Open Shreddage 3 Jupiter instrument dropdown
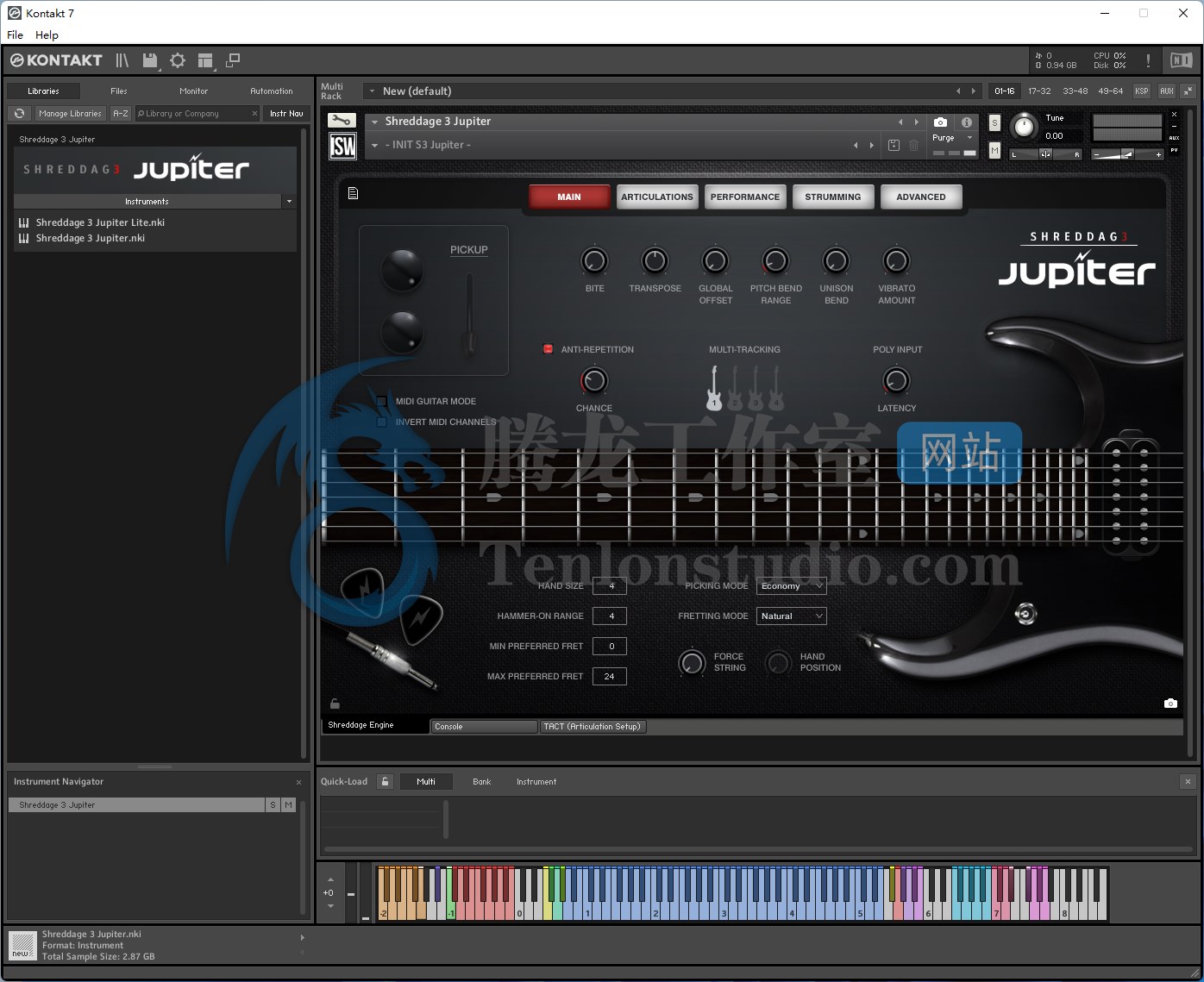This screenshot has height=982, width=1204. pyautogui.click(x=375, y=122)
